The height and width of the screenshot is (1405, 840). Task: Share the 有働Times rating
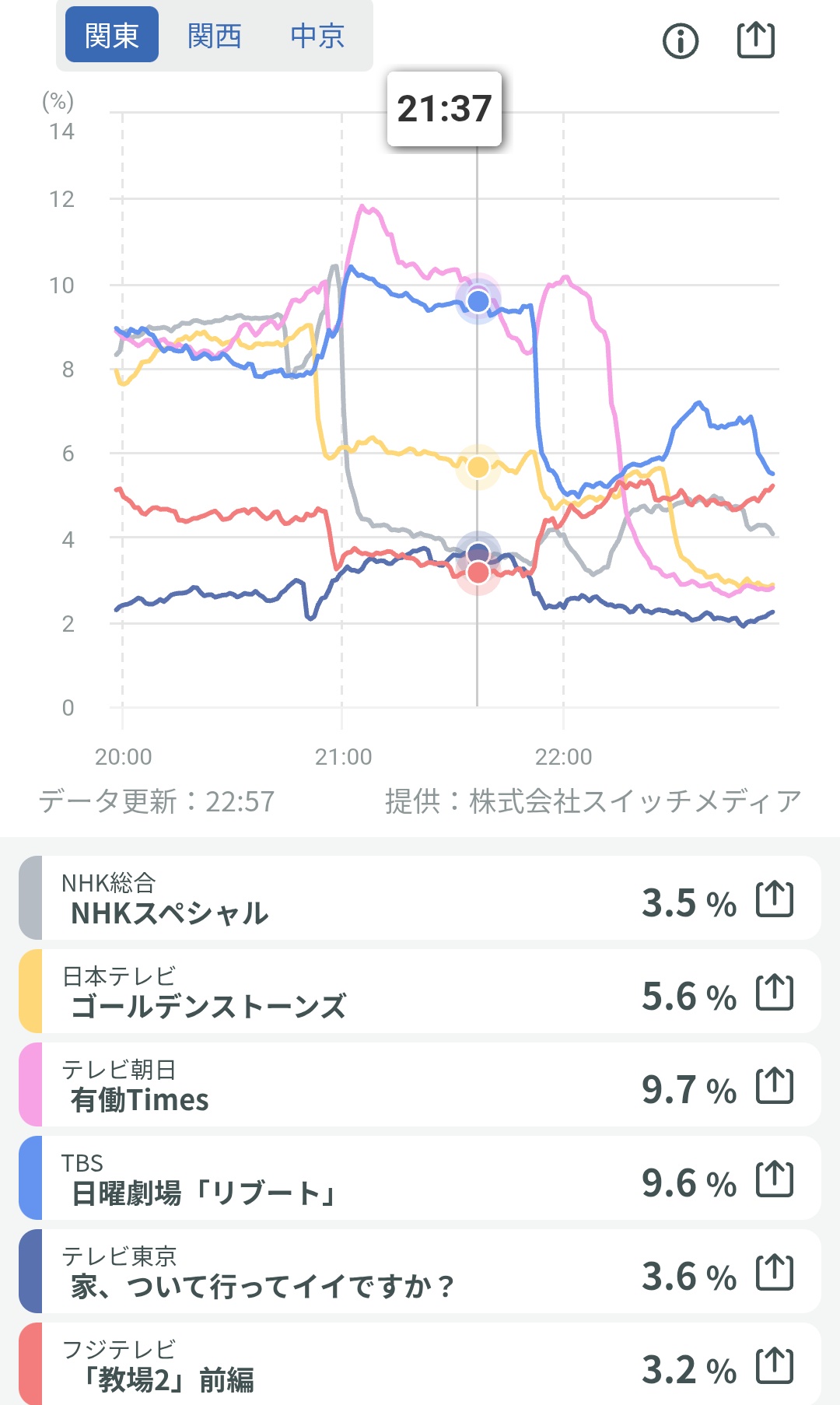pyautogui.click(x=775, y=1086)
